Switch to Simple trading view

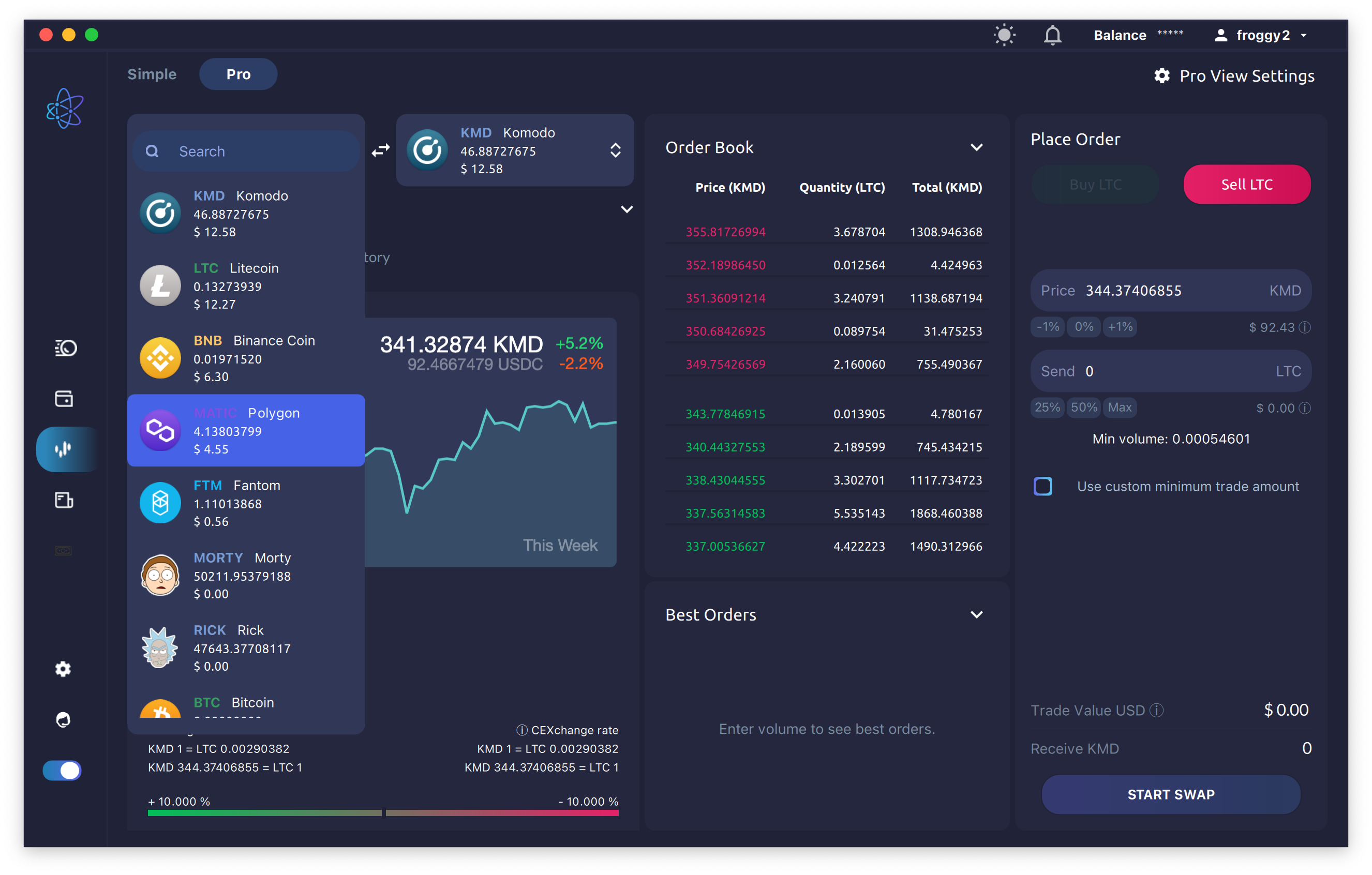pos(152,73)
